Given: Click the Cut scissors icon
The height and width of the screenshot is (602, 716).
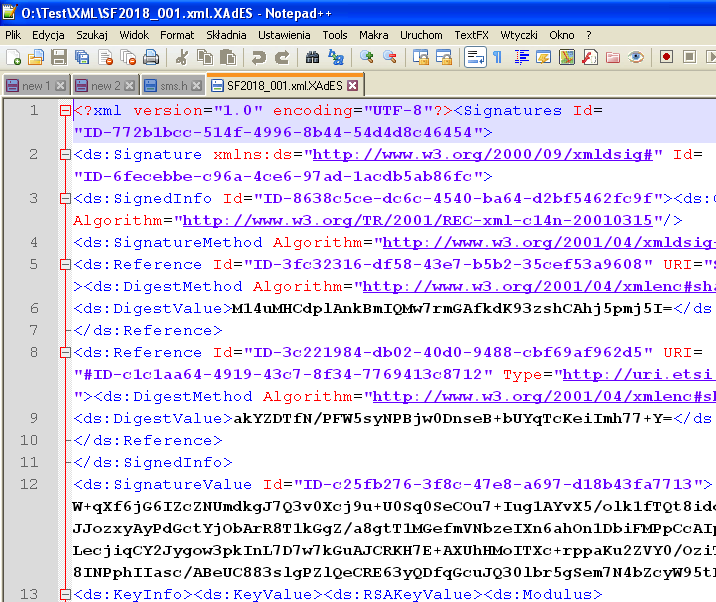Looking at the screenshot, I should point(182,58).
